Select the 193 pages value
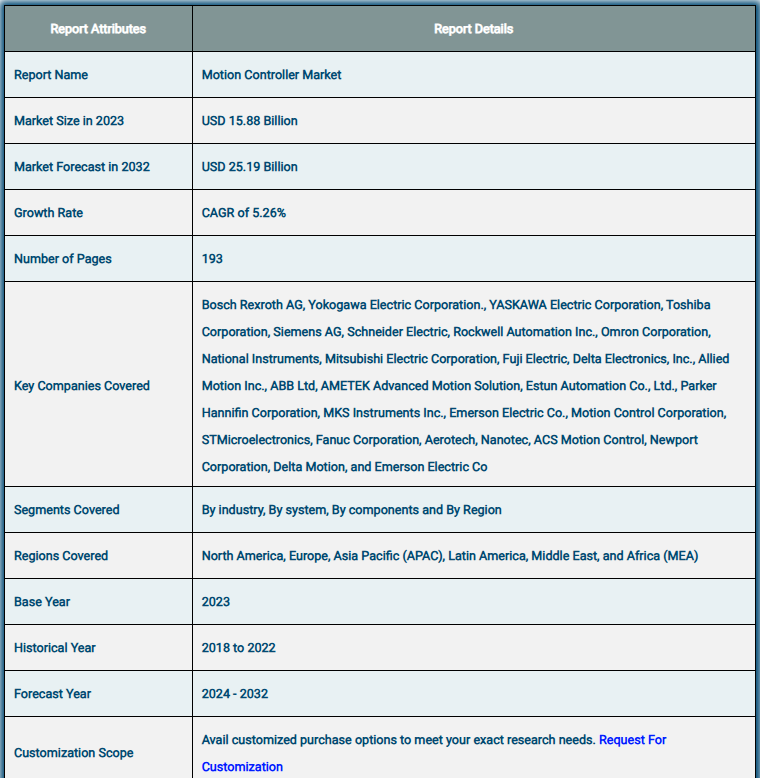The height and width of the screenshot is (778, 760). pos(212,259)
